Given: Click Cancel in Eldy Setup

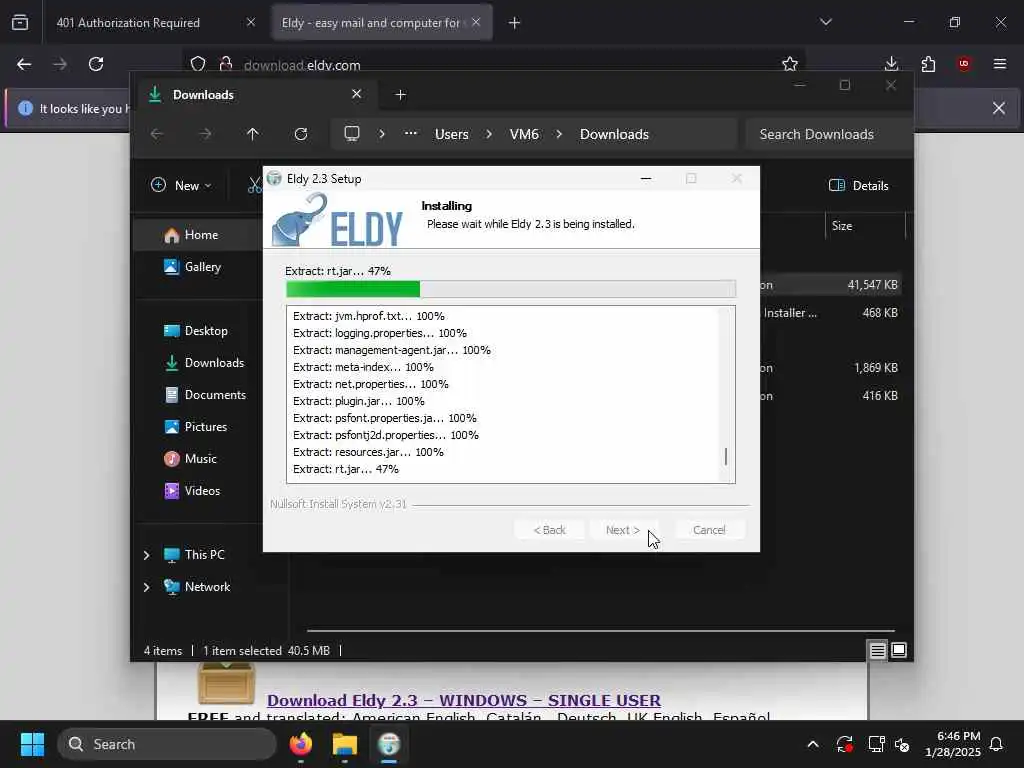Looking at the screenshot, I should pyautogui.click(x=709, y=530).
